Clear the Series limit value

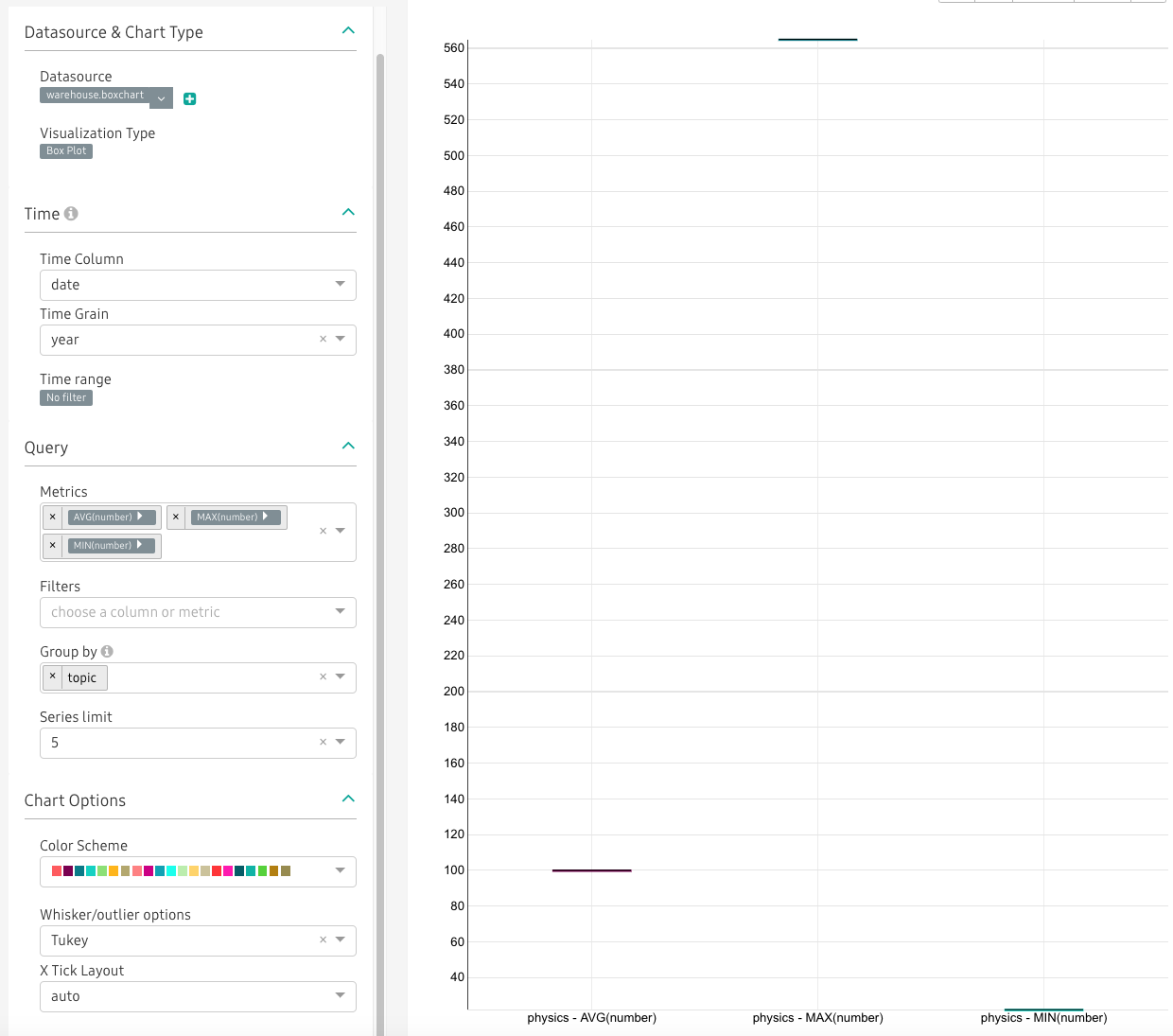pyautogui.click(x=323, y=742)
